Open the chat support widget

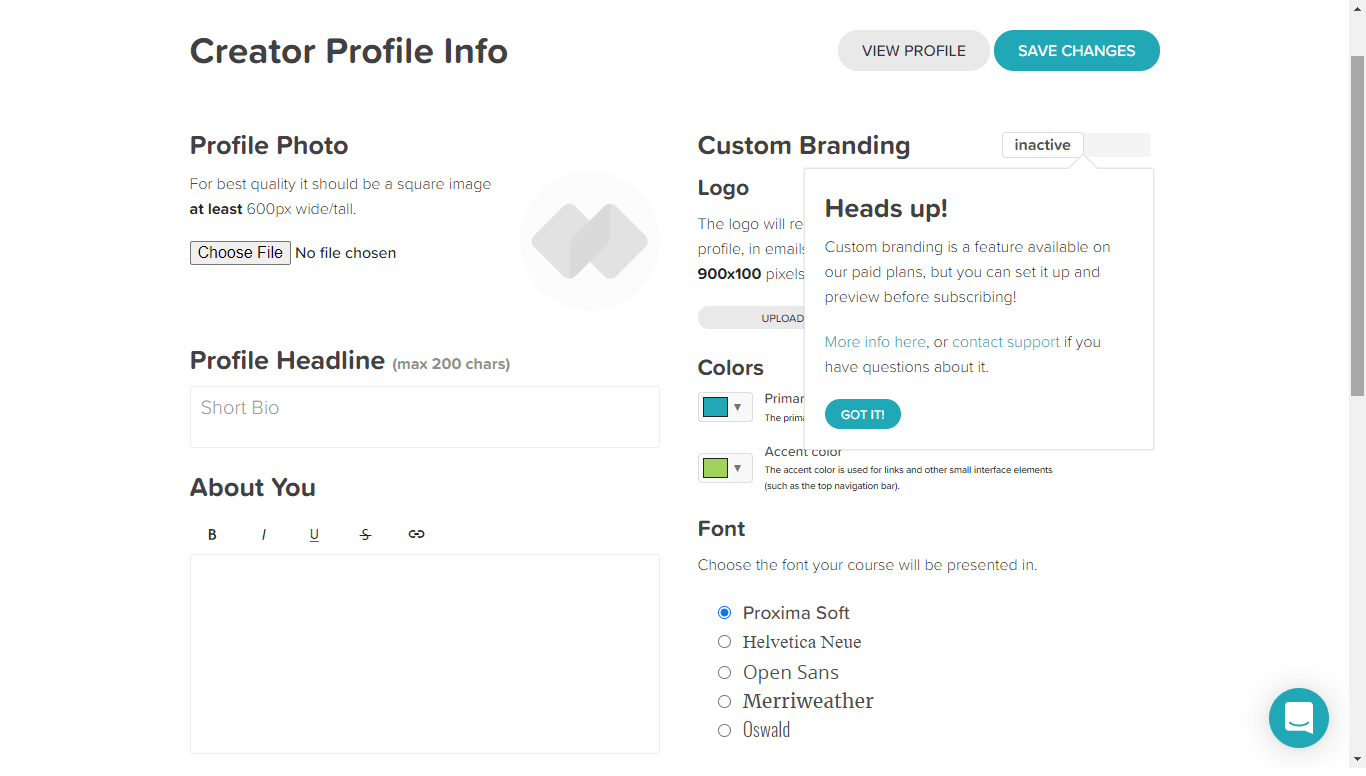1298,718
